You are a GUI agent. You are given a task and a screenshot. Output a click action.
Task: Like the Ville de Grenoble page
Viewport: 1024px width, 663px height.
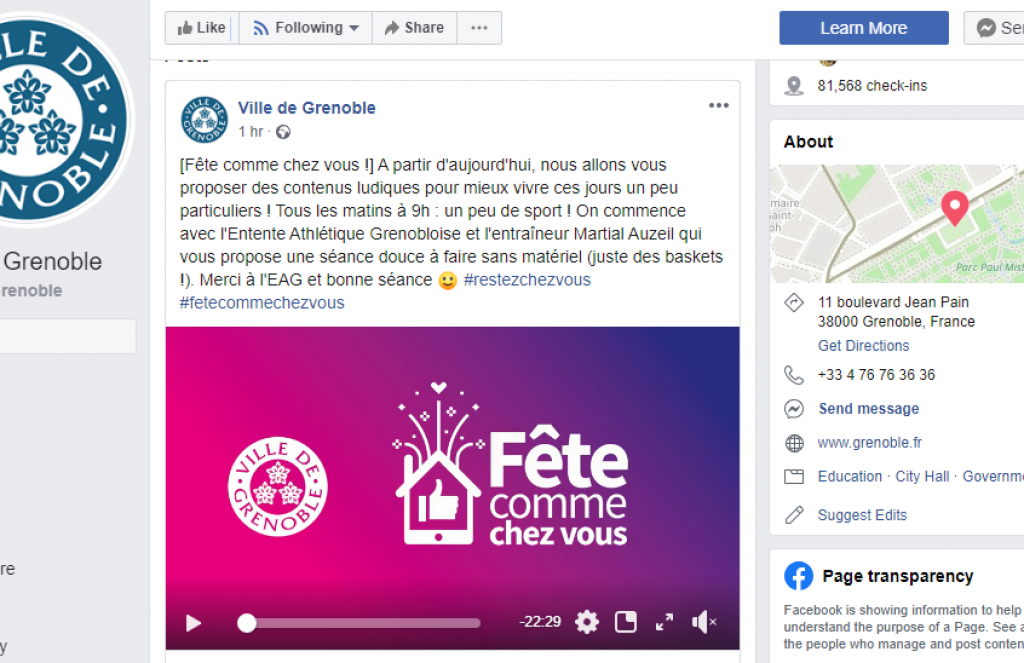click(202, 28)
